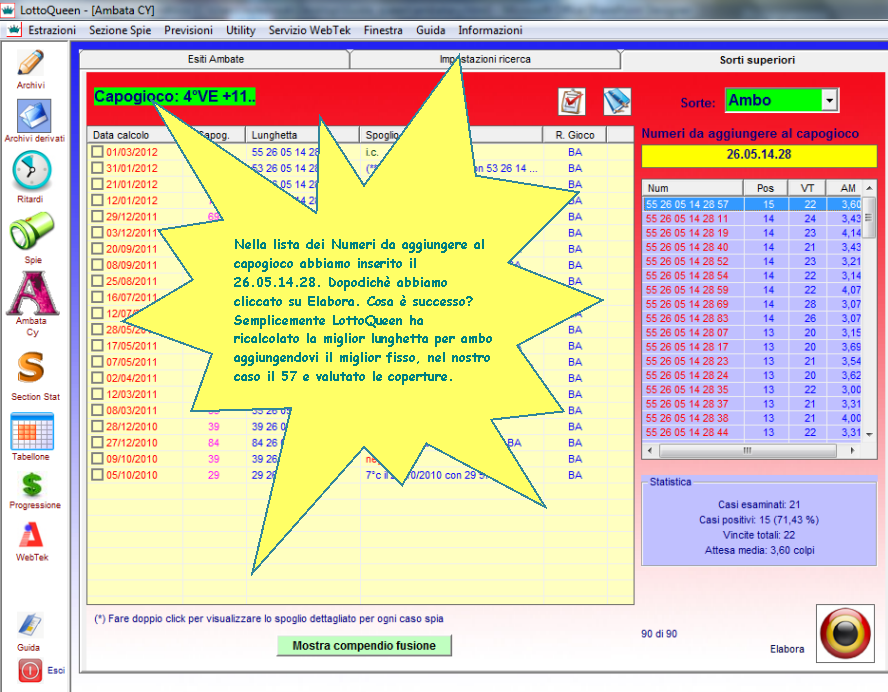Check the box for 28/12/2010 row
Viewport: 888px width, 692px height.
pyautogui.click(x=97, y=426)
